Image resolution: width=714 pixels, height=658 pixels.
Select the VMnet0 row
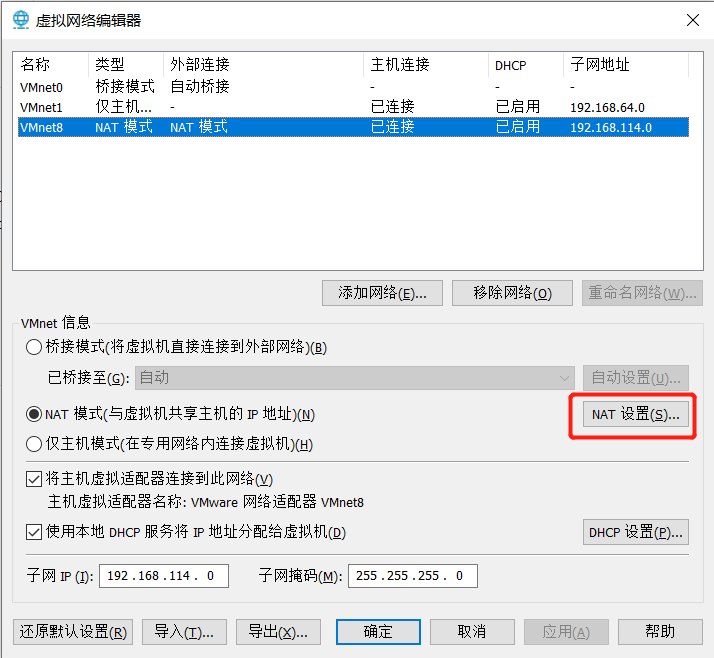tap(353, 87)
